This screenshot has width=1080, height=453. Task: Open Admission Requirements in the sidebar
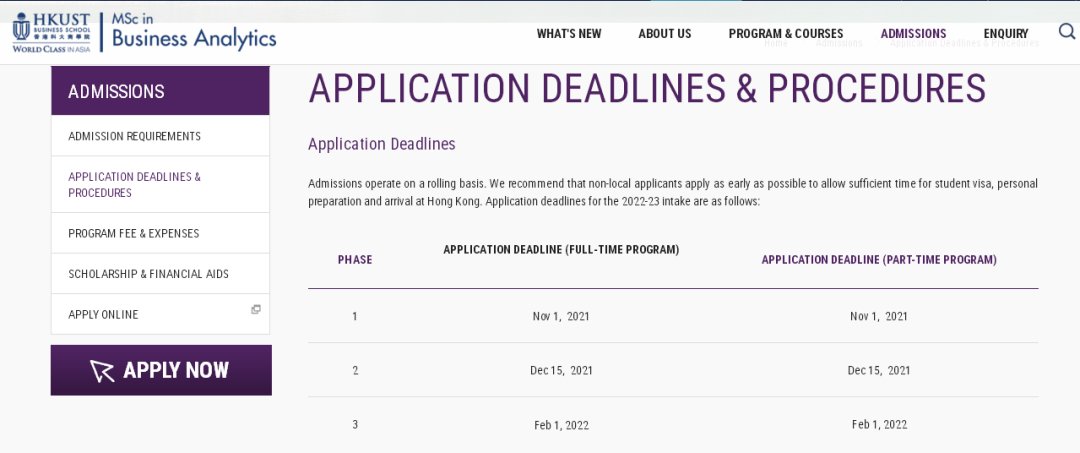135,136
